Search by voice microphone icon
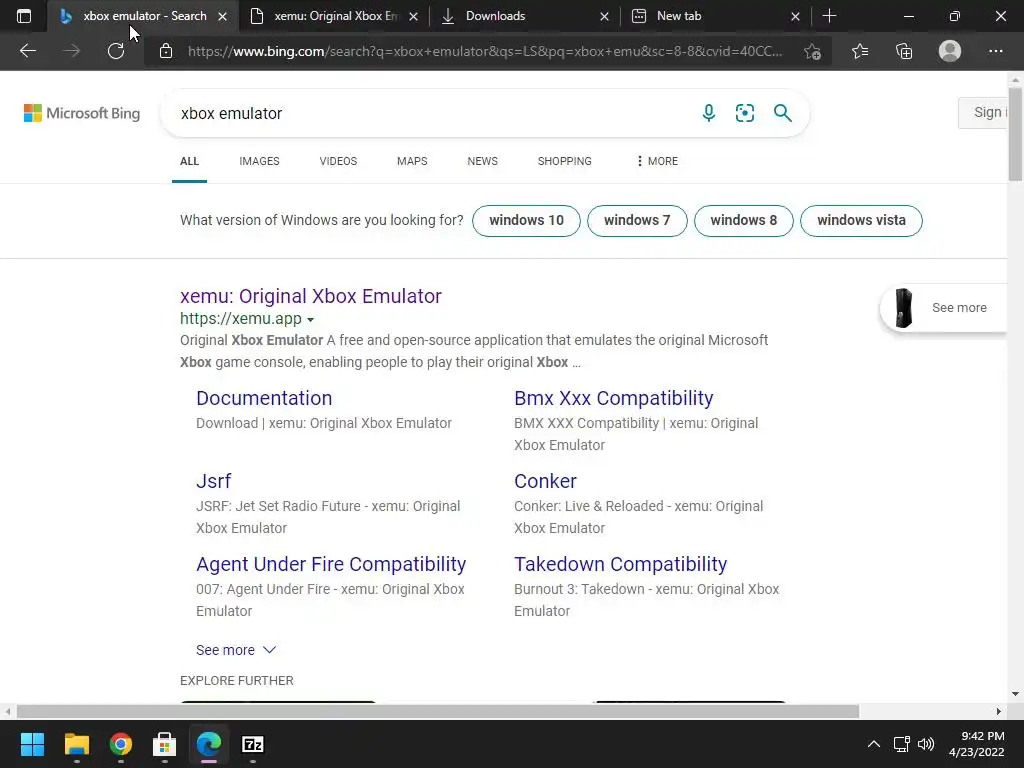This screenshot has height=768, width=1024. point(709,113)
